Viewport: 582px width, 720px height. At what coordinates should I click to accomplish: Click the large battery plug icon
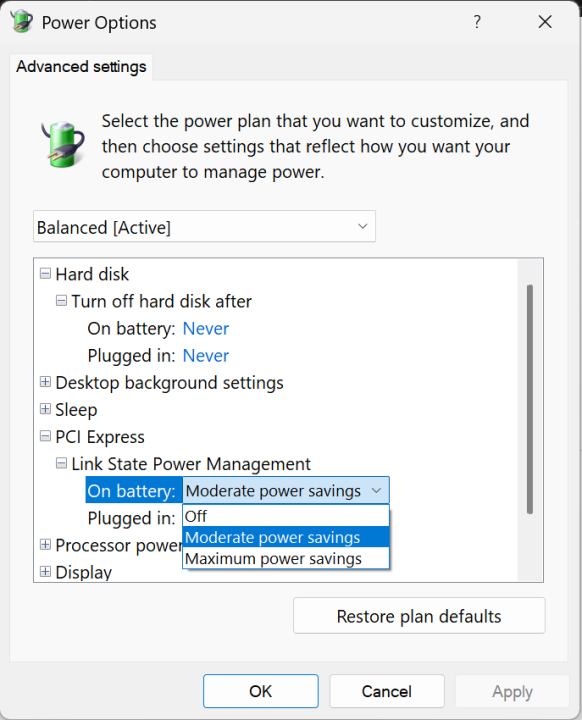(62, 144)
